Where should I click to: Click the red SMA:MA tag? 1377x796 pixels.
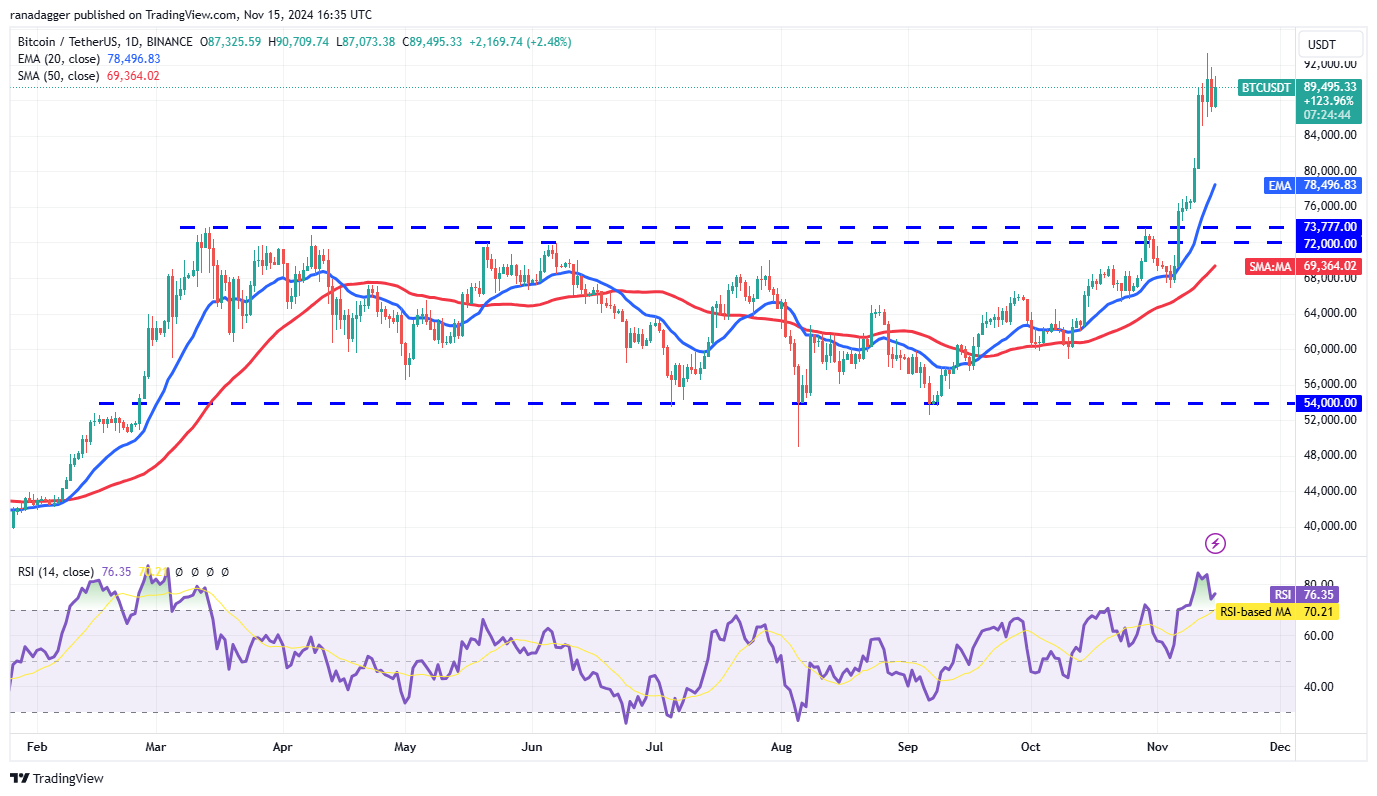(1270, 266)
